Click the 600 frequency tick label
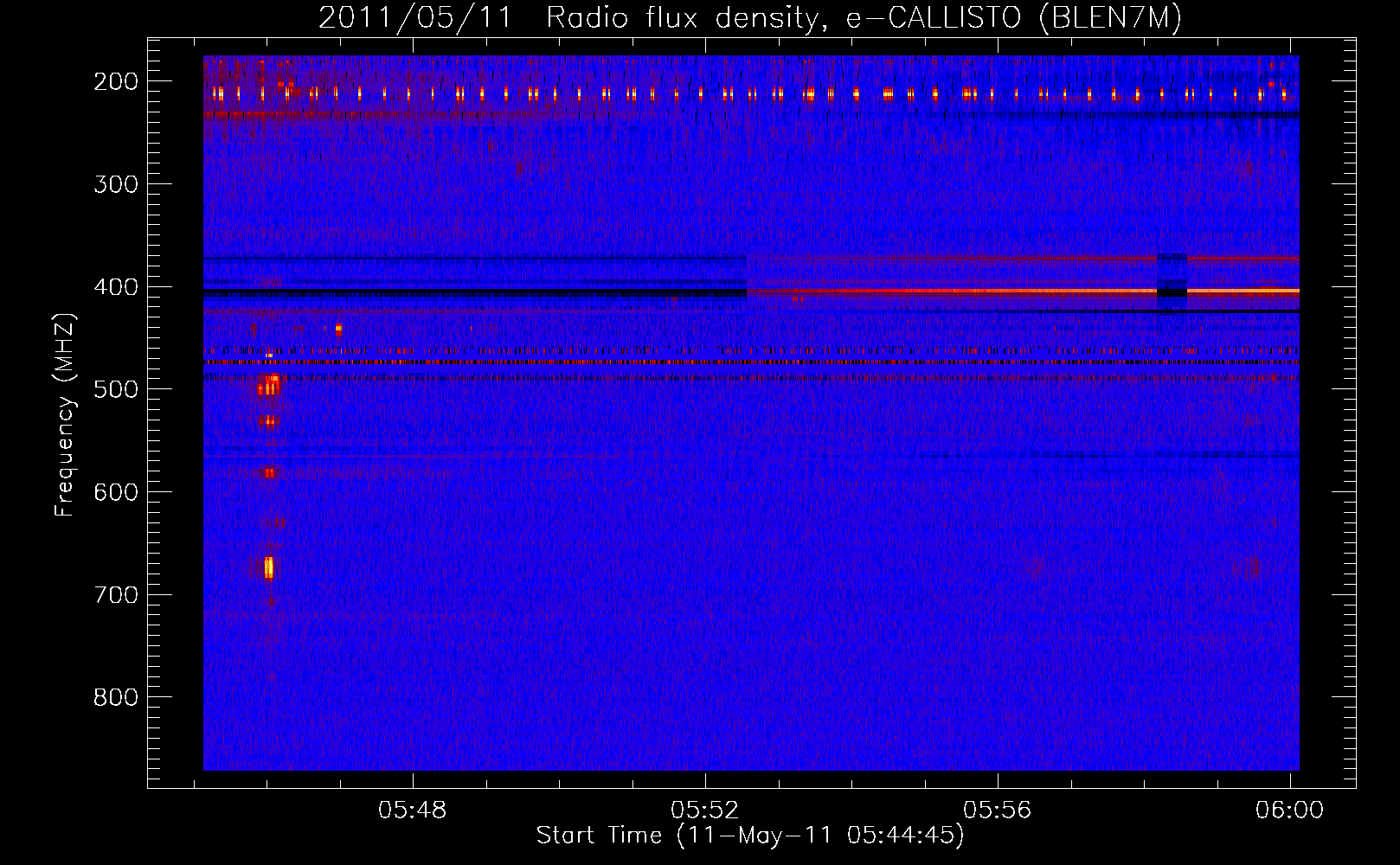The width and height of the screenshot is (1400, 865). (x=116, y=492)
